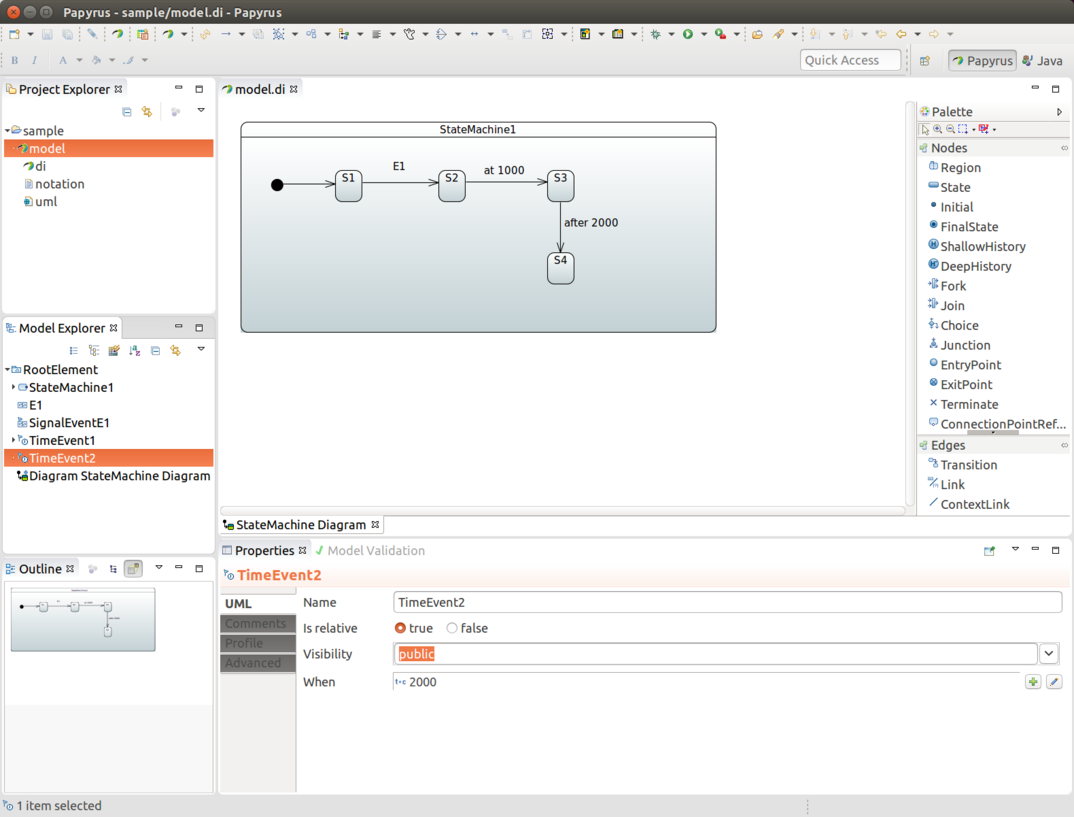The width and height of the screenshot is (1074, 817).
Task: Click in the Quick Access field
Action: click(x=849, y=60)
